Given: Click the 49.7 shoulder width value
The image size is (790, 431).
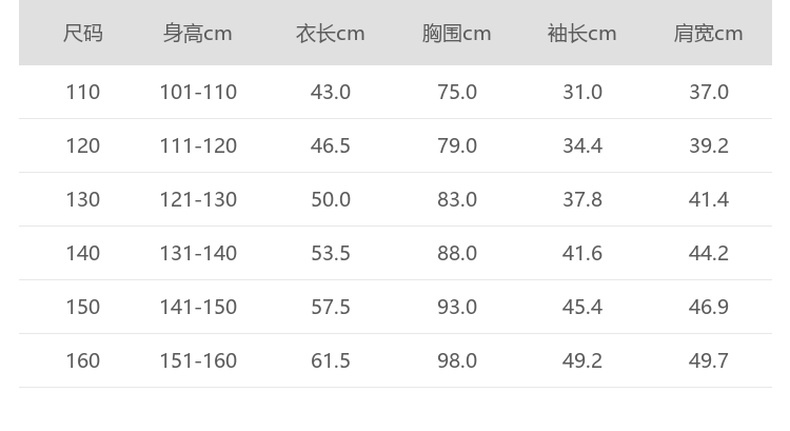Looking at the screenshot, I should (708, 361).
